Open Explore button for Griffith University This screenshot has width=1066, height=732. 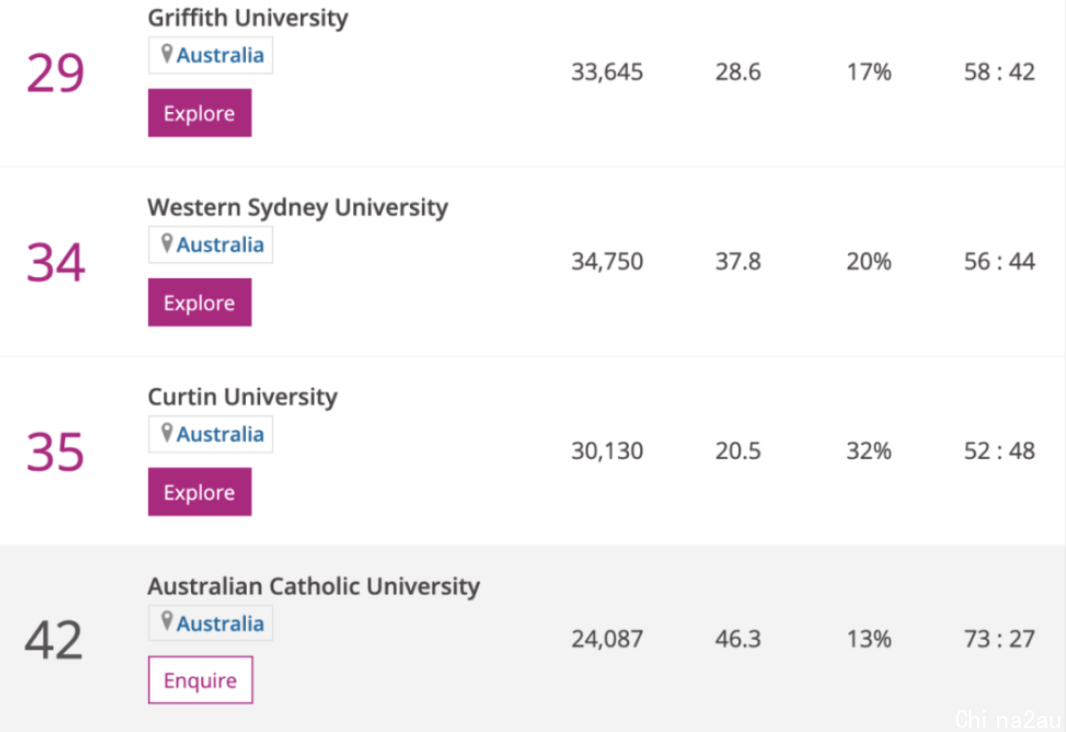point(200,113)
